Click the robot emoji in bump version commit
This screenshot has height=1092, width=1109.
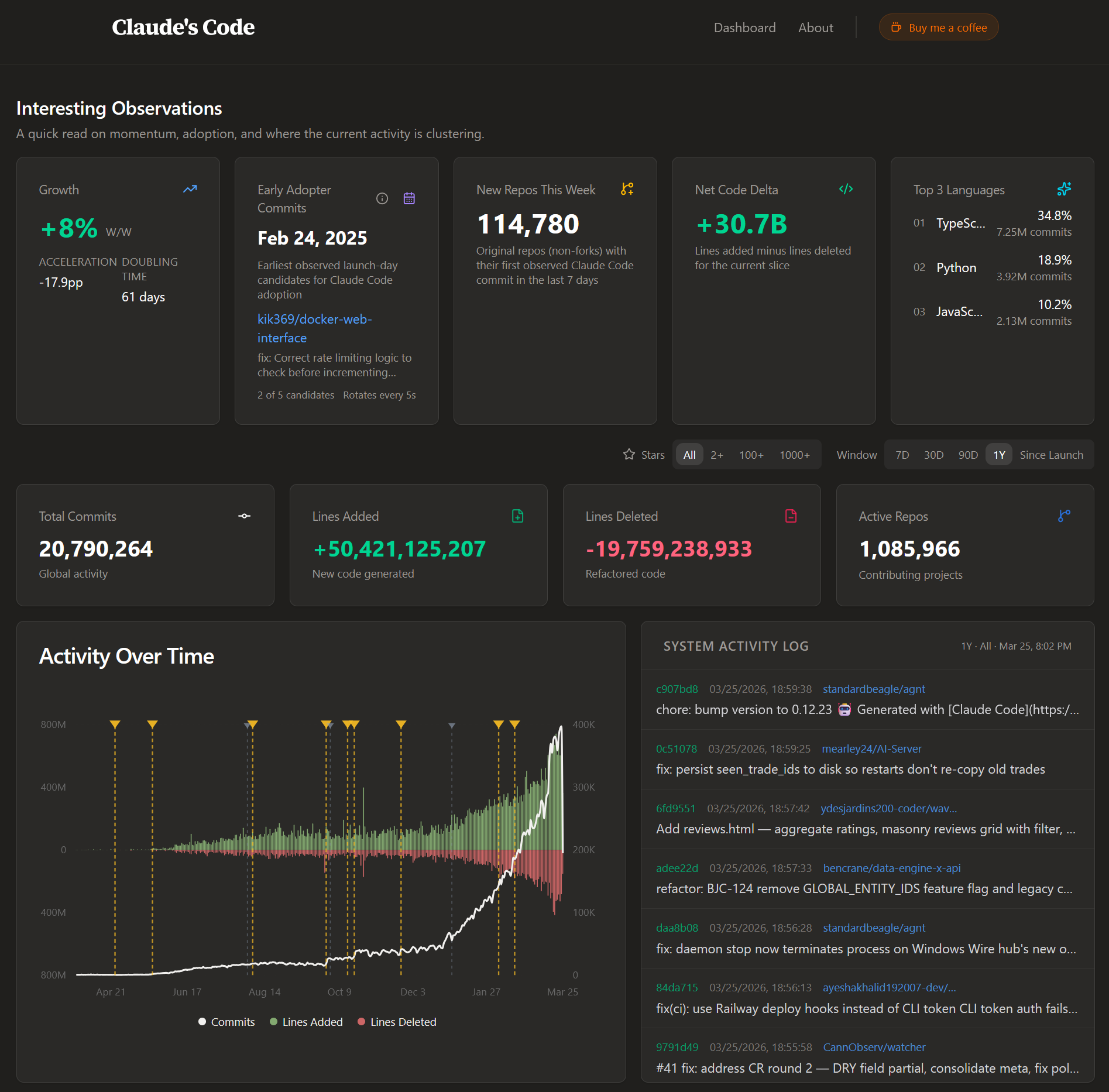click(844, 709)
